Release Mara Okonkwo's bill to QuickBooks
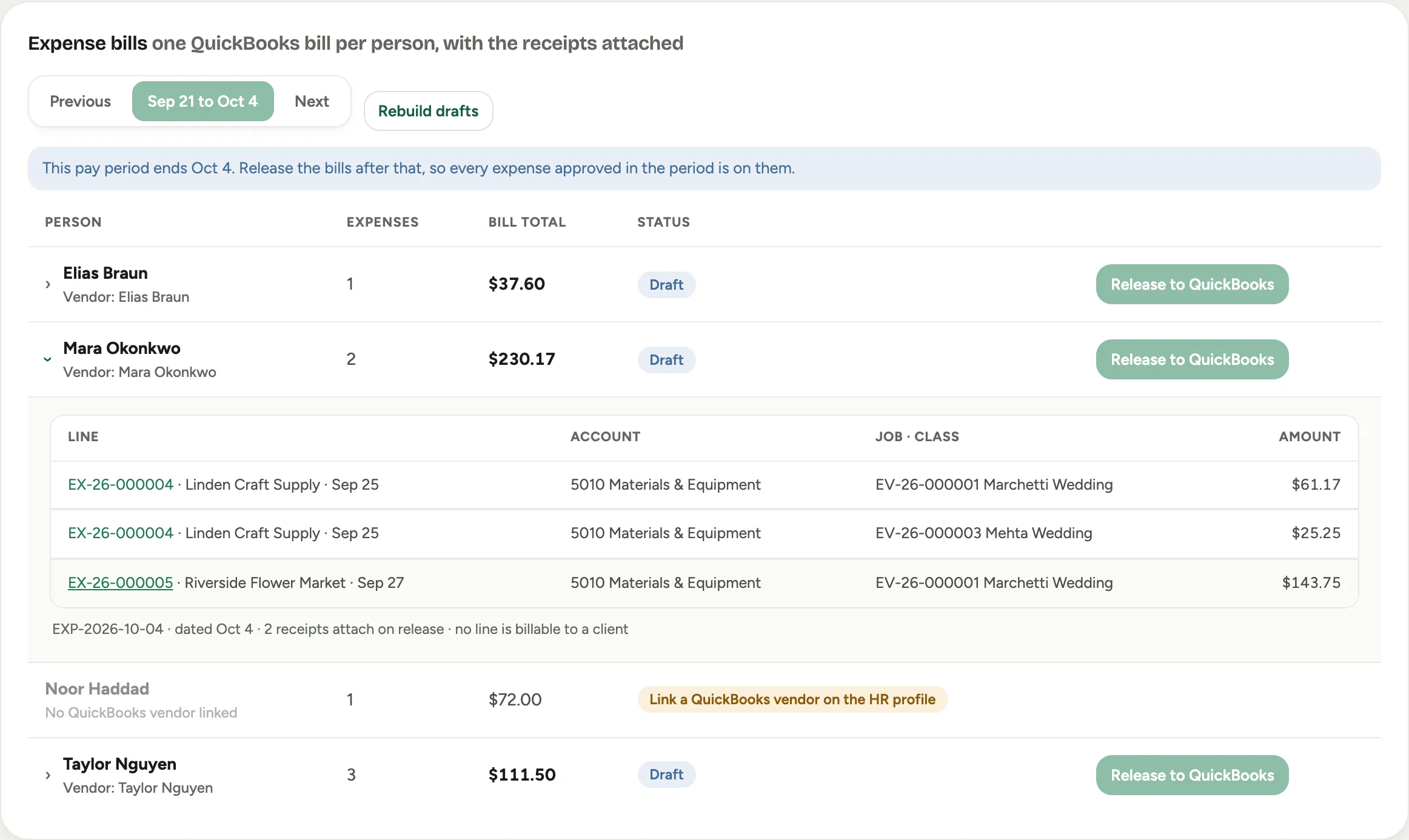 point(1192,359)
